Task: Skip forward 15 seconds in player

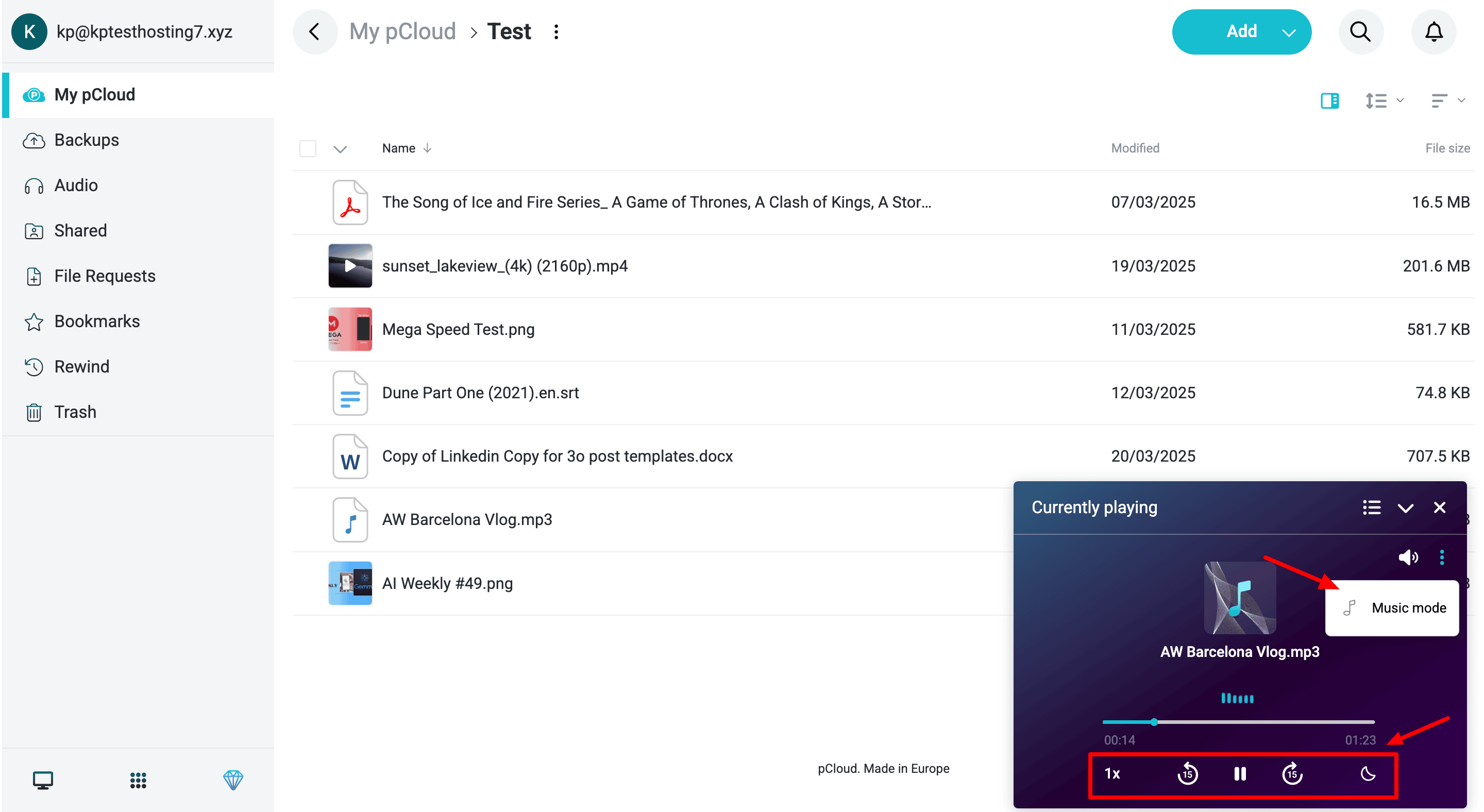Action: 1292,774
